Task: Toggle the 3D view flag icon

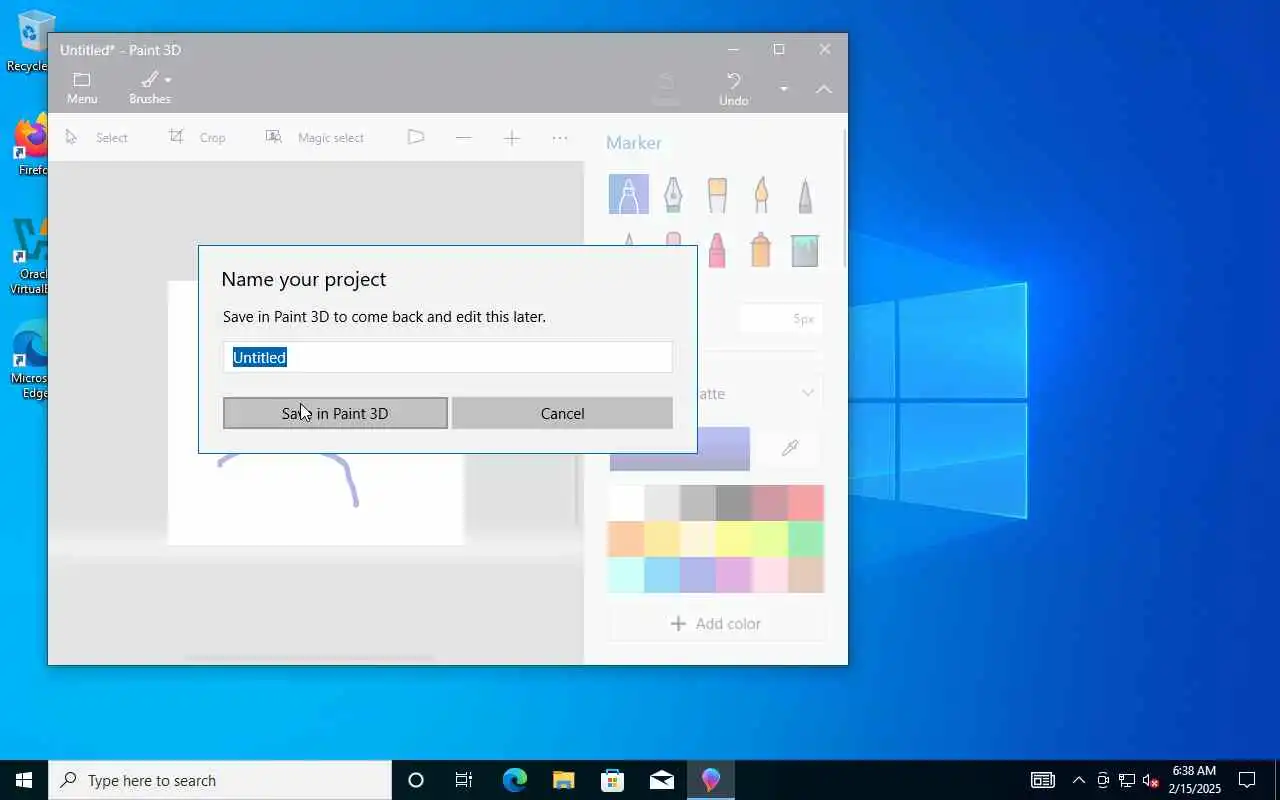Action: (416, 137)
